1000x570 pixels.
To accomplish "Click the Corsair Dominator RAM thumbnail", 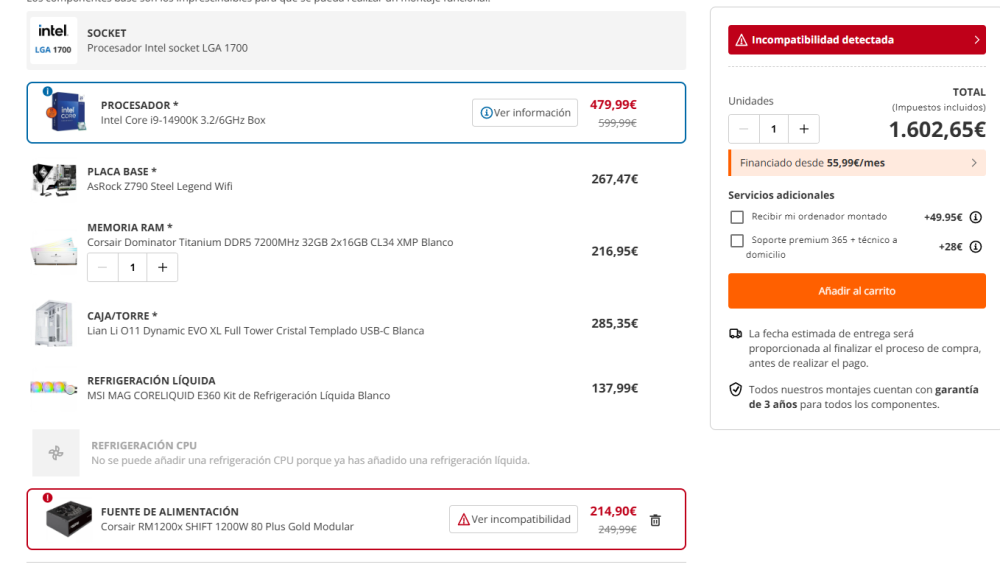I will (54, 252).
